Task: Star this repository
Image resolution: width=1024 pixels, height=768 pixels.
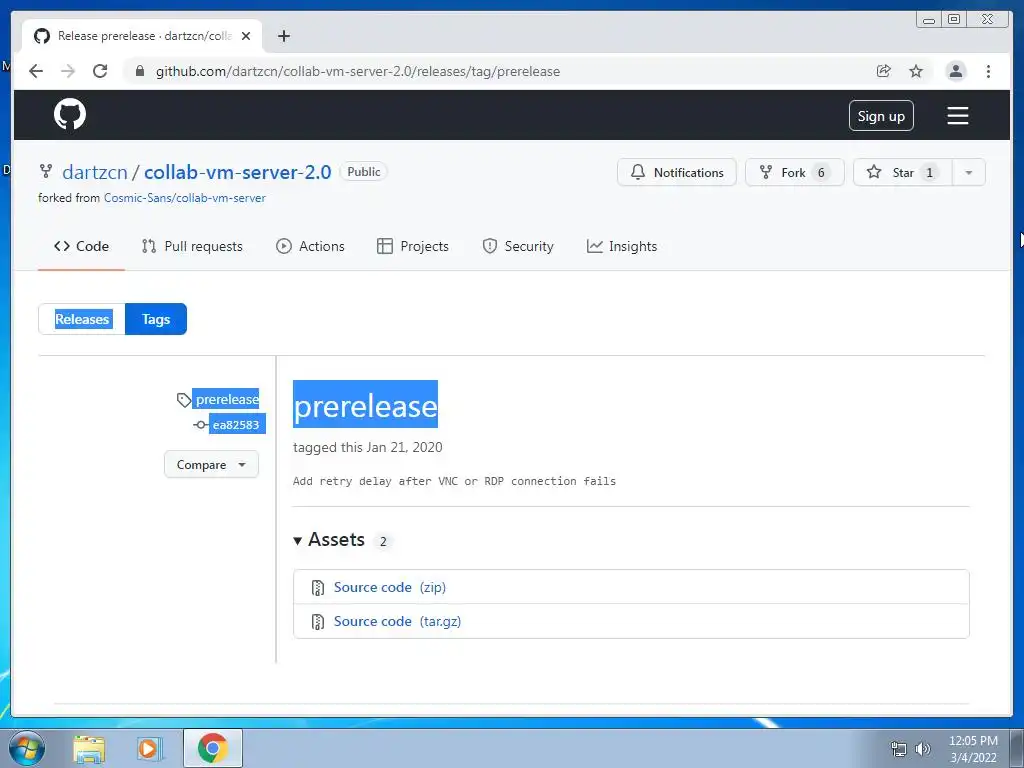Action: click(x=903, y=172)
